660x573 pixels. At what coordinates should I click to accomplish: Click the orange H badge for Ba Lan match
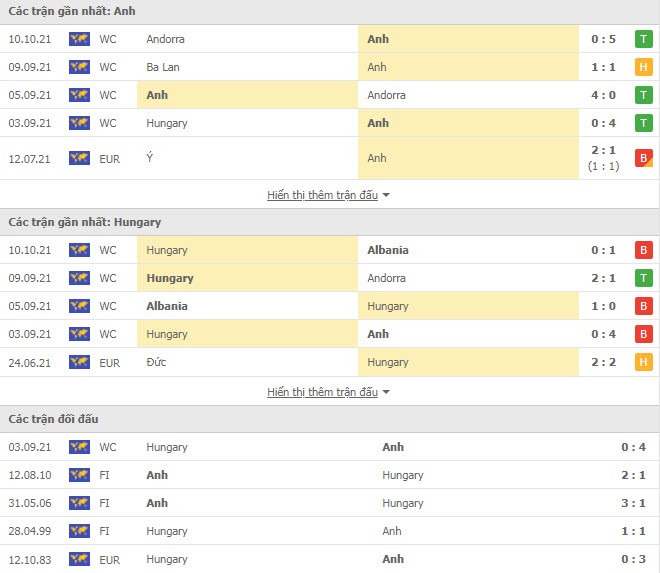[x=644, y=67]
